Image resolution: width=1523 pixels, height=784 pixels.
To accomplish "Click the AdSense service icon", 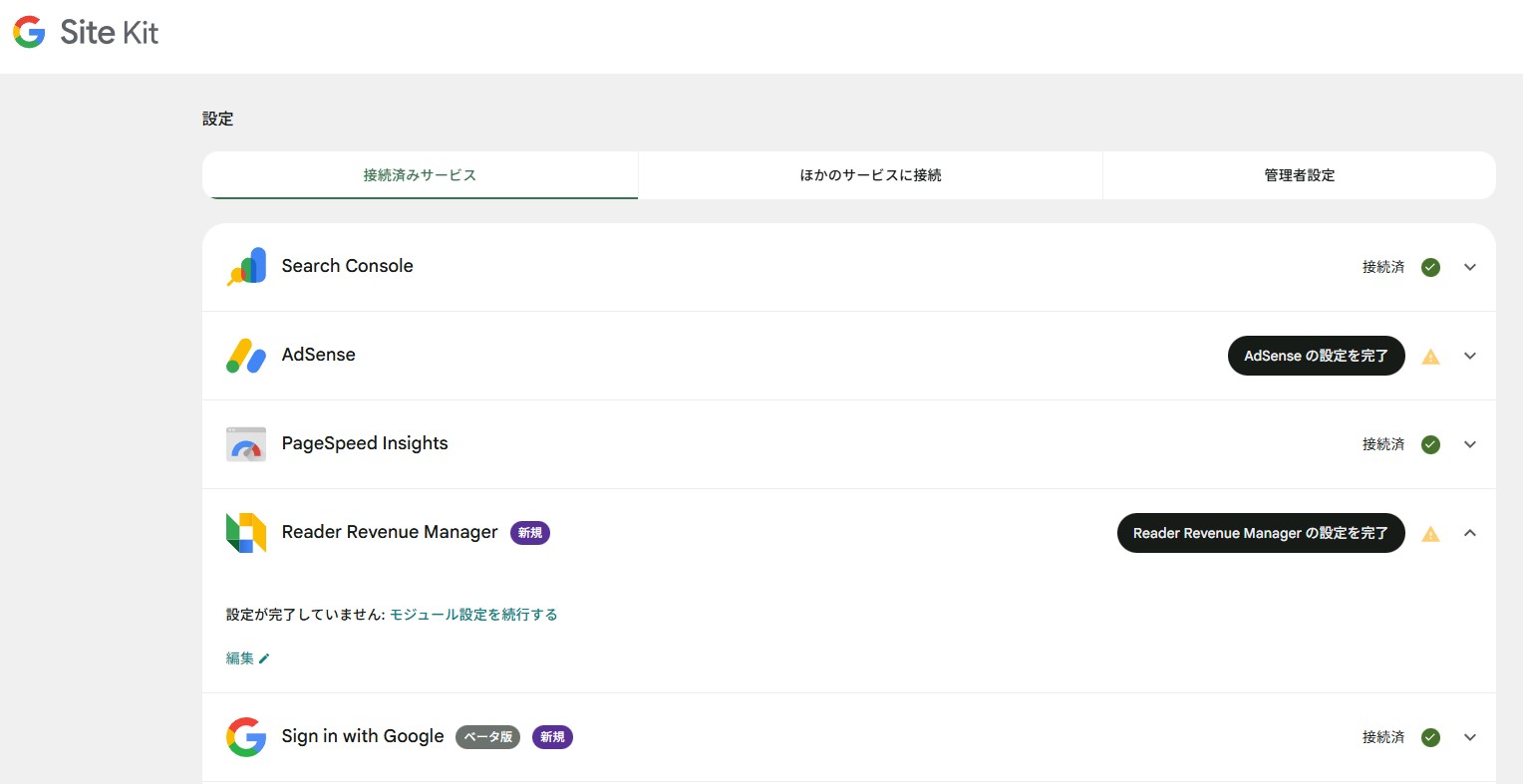I will tap(245, 355).
